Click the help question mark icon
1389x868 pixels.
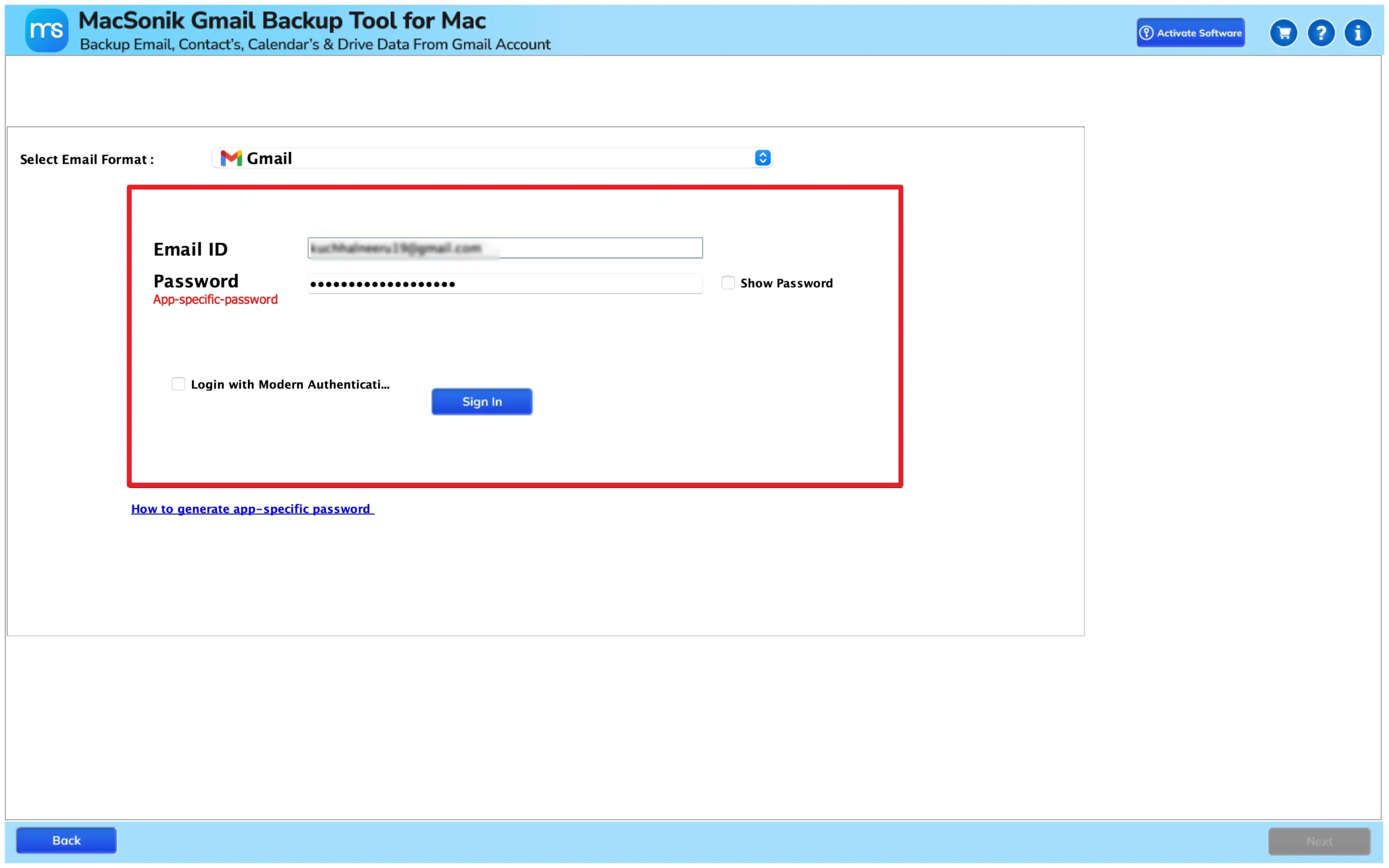[x=1321, y=33]
